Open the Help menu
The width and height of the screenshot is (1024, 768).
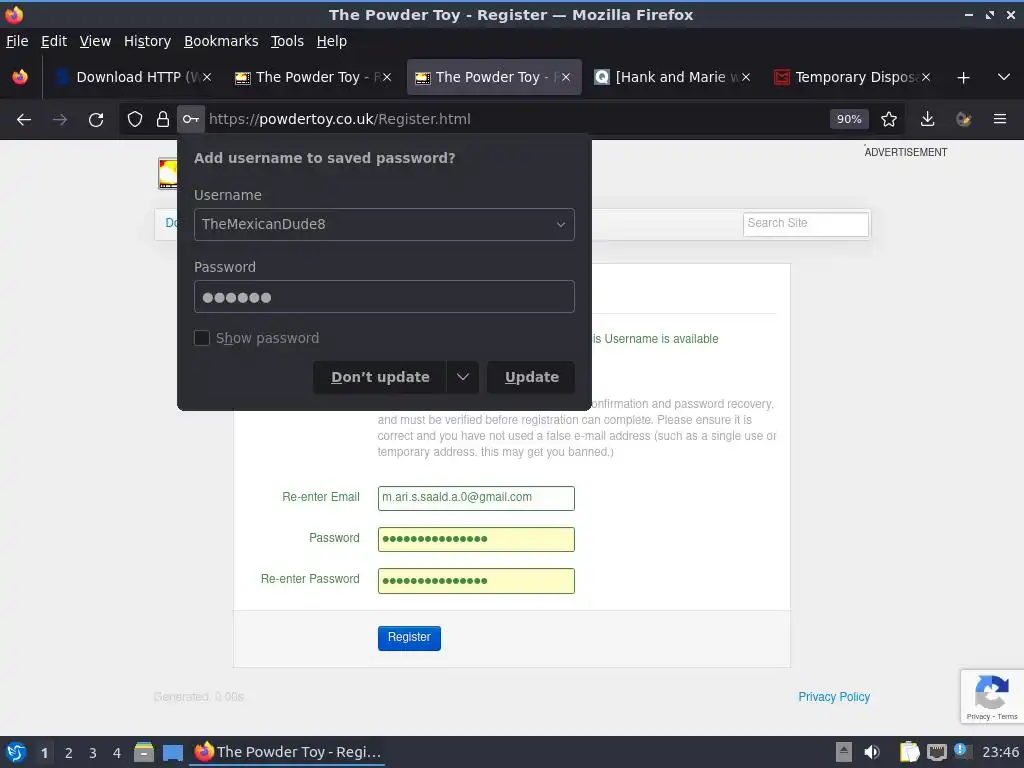[332, 41]
